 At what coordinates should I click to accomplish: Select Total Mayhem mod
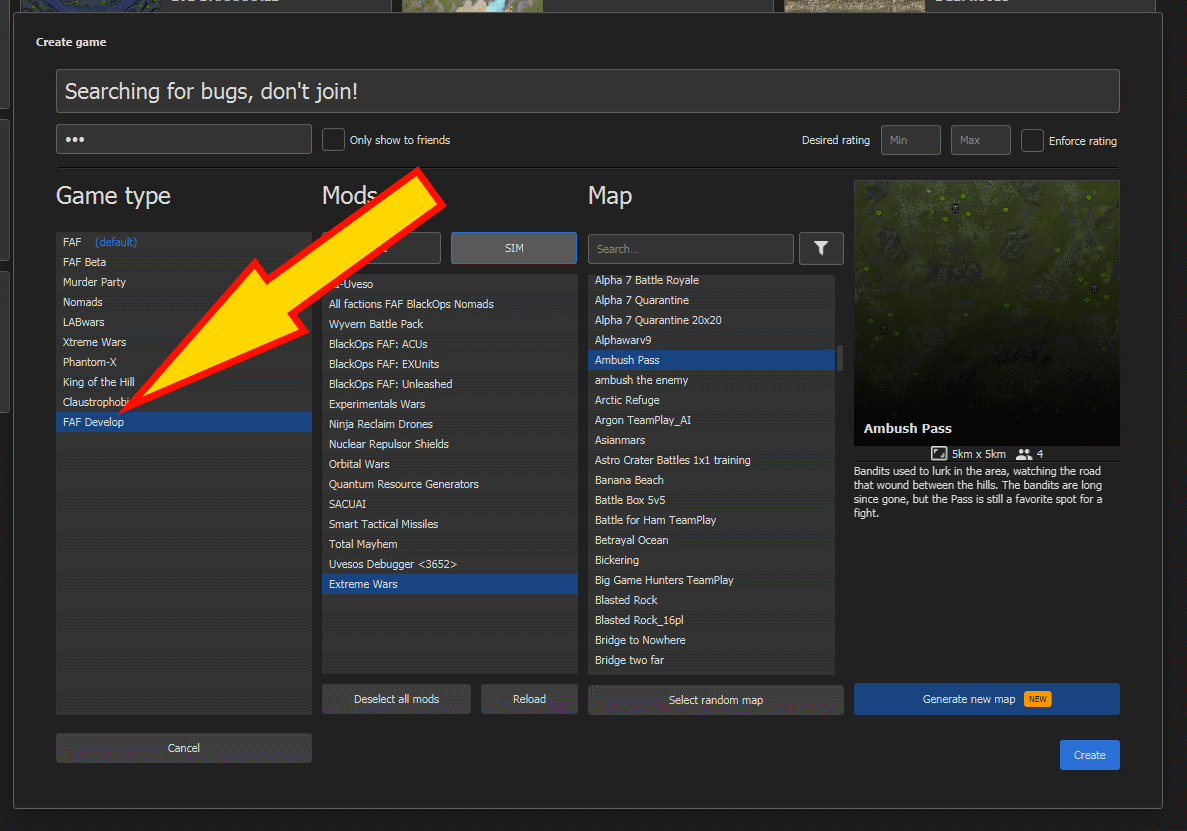450,544
